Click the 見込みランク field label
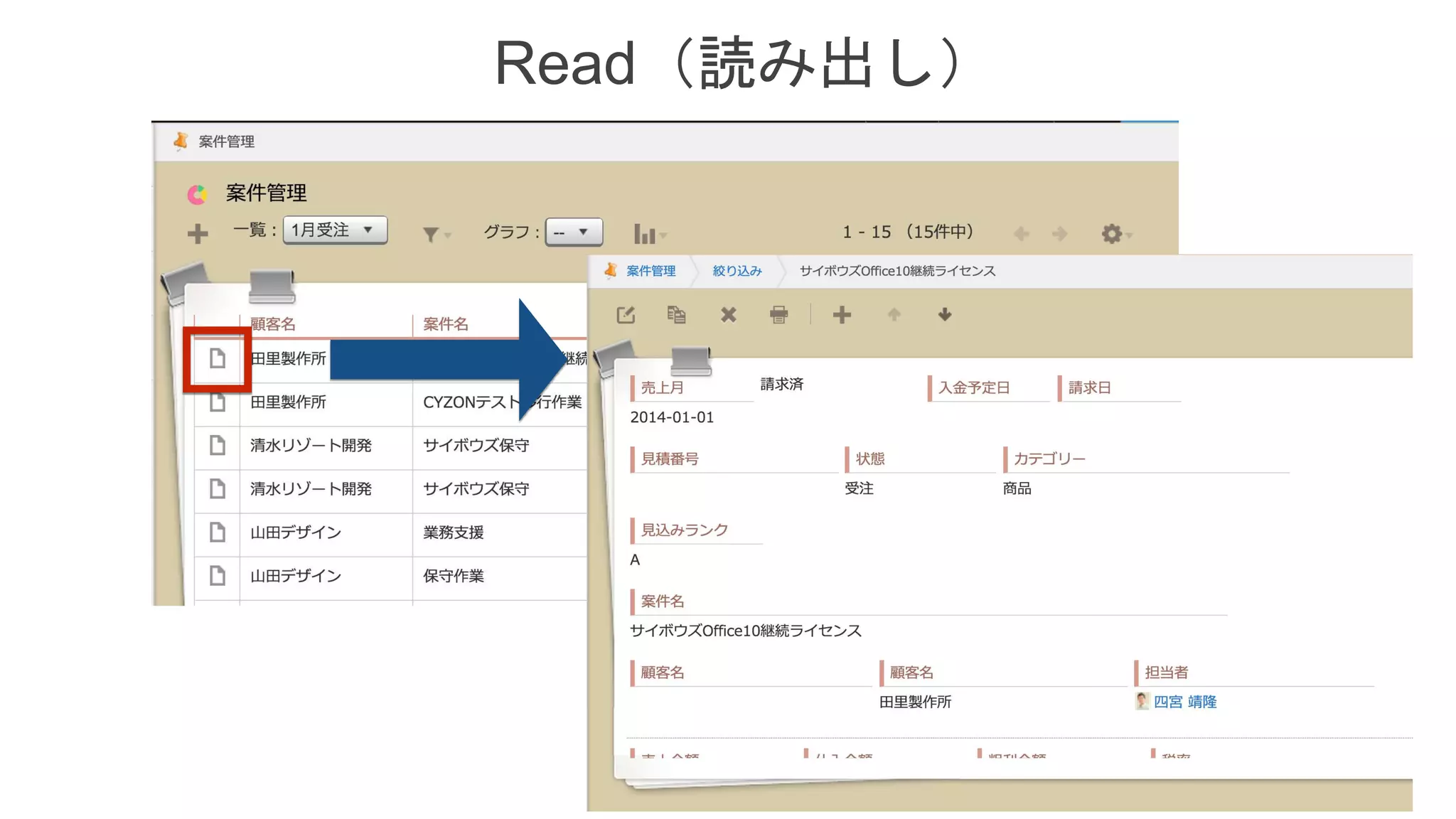This screenshot has height=819, width=1456. click(x=685, y=530)
